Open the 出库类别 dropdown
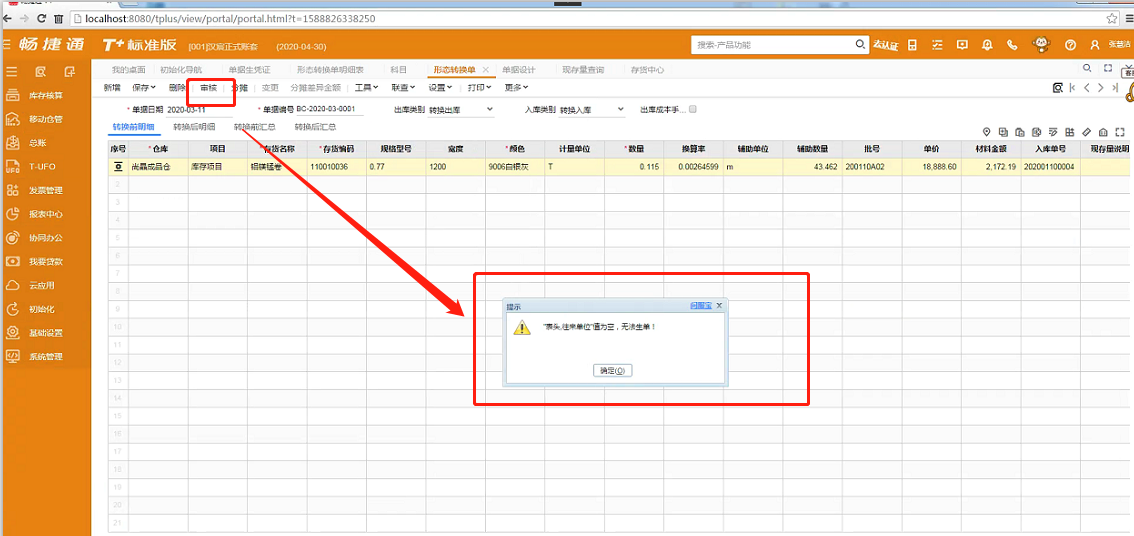 (x=461, y=110)
